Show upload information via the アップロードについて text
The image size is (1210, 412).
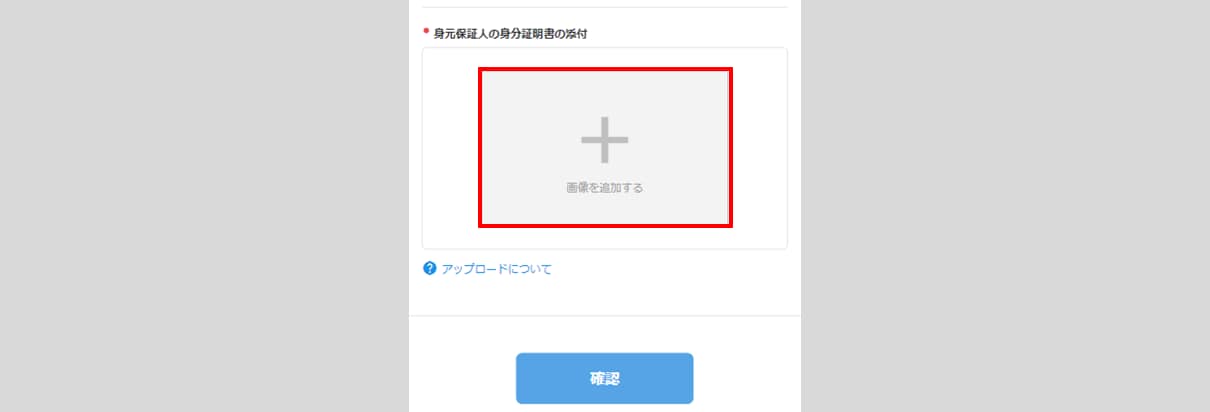496,269
